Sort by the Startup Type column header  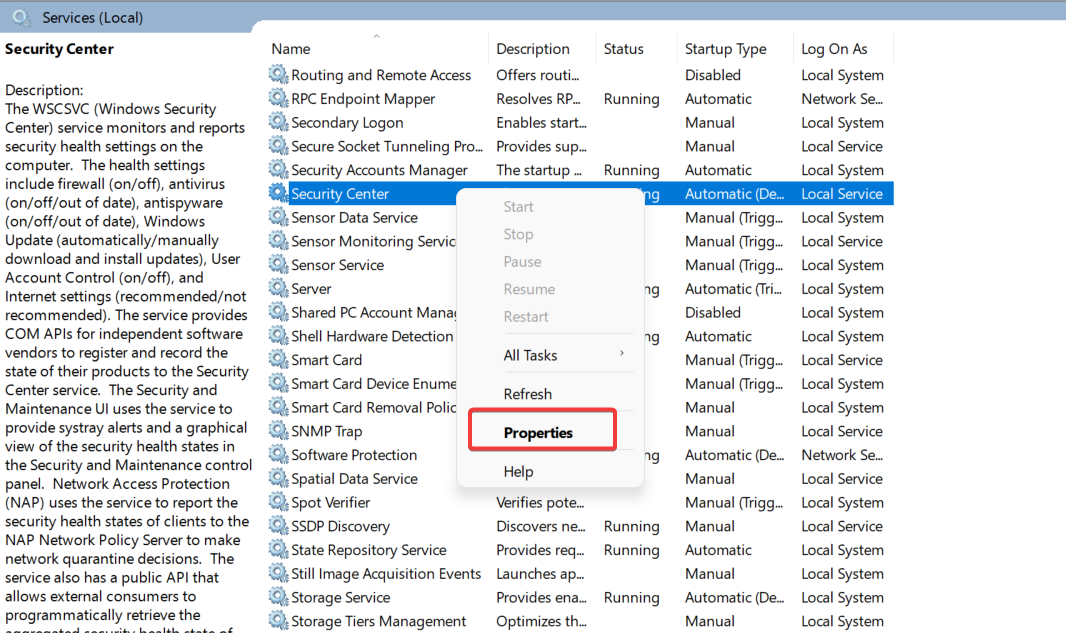click(725, 49)
